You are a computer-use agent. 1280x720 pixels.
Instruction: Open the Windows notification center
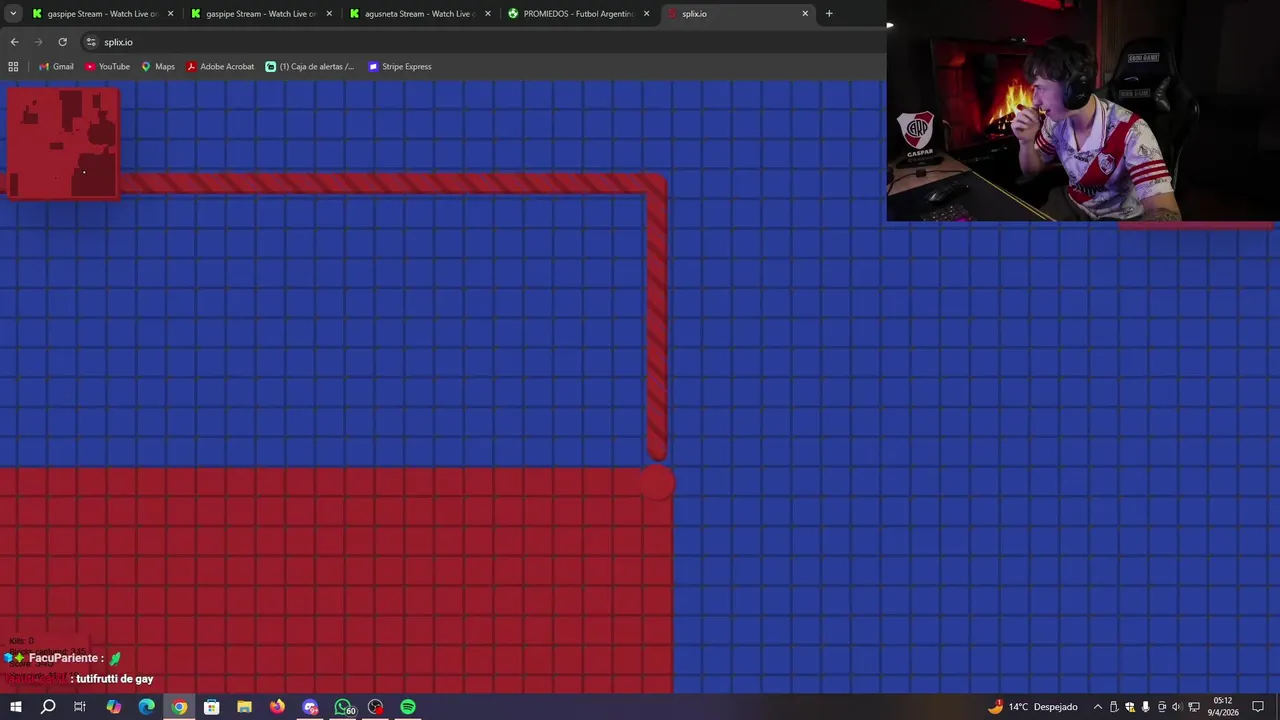[1258, 707]
